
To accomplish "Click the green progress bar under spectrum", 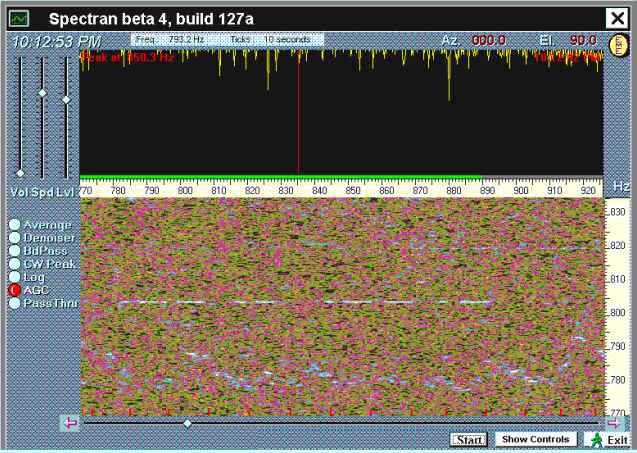I will [280, 177].
